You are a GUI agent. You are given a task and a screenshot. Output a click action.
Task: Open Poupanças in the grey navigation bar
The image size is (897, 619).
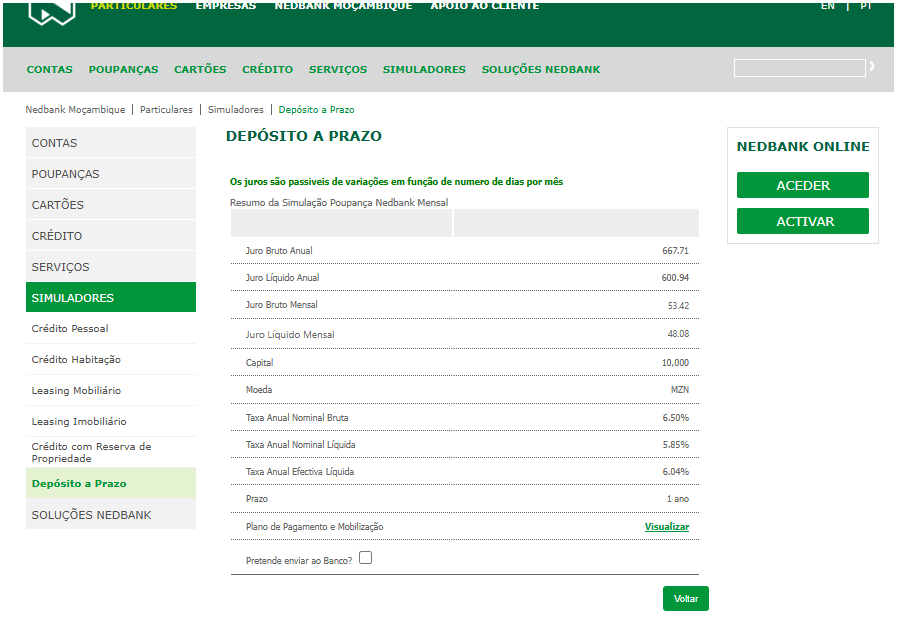(x=124, y=69)
